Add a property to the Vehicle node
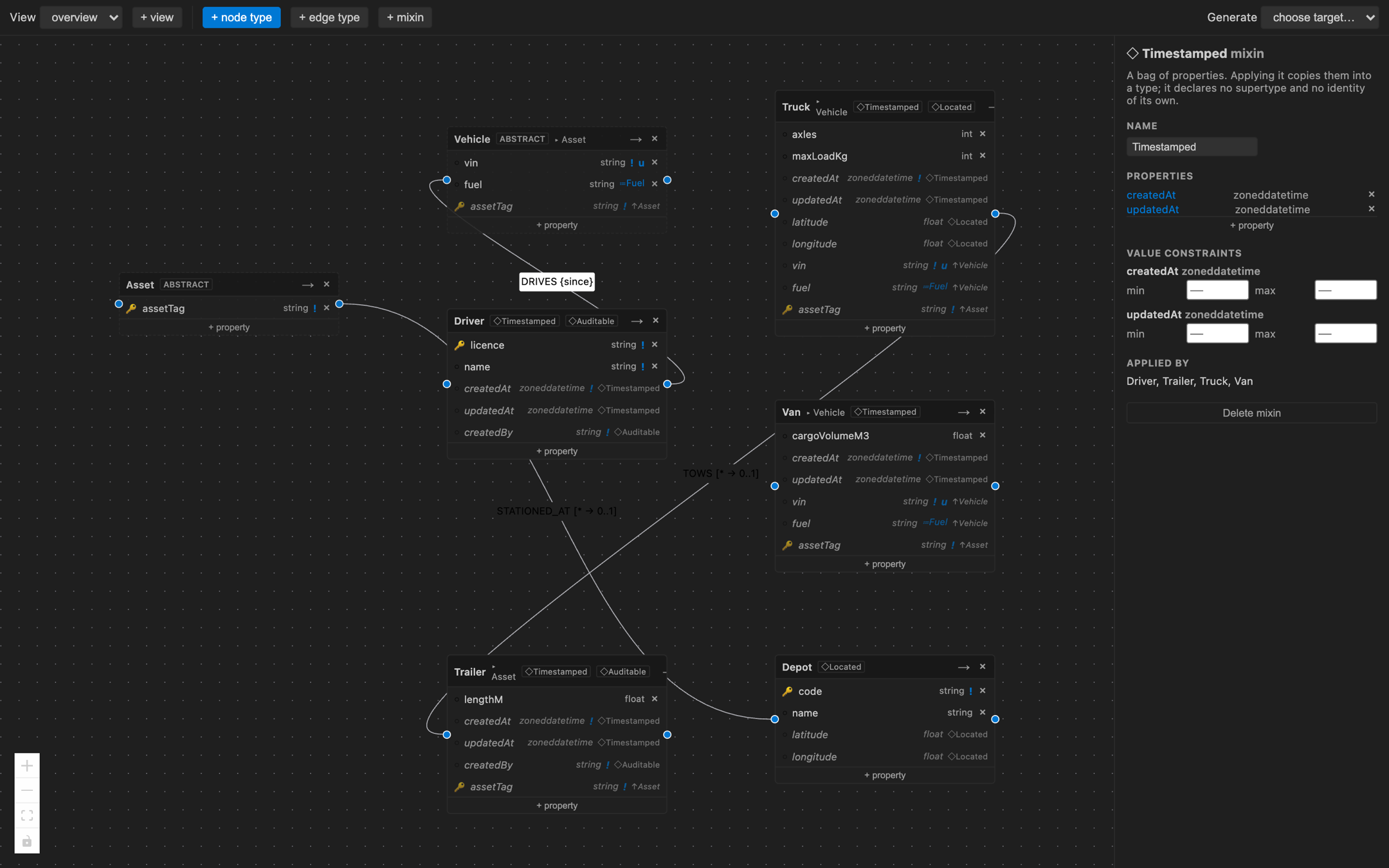The width and height of the screenshot is (1389, 868). 557,225
